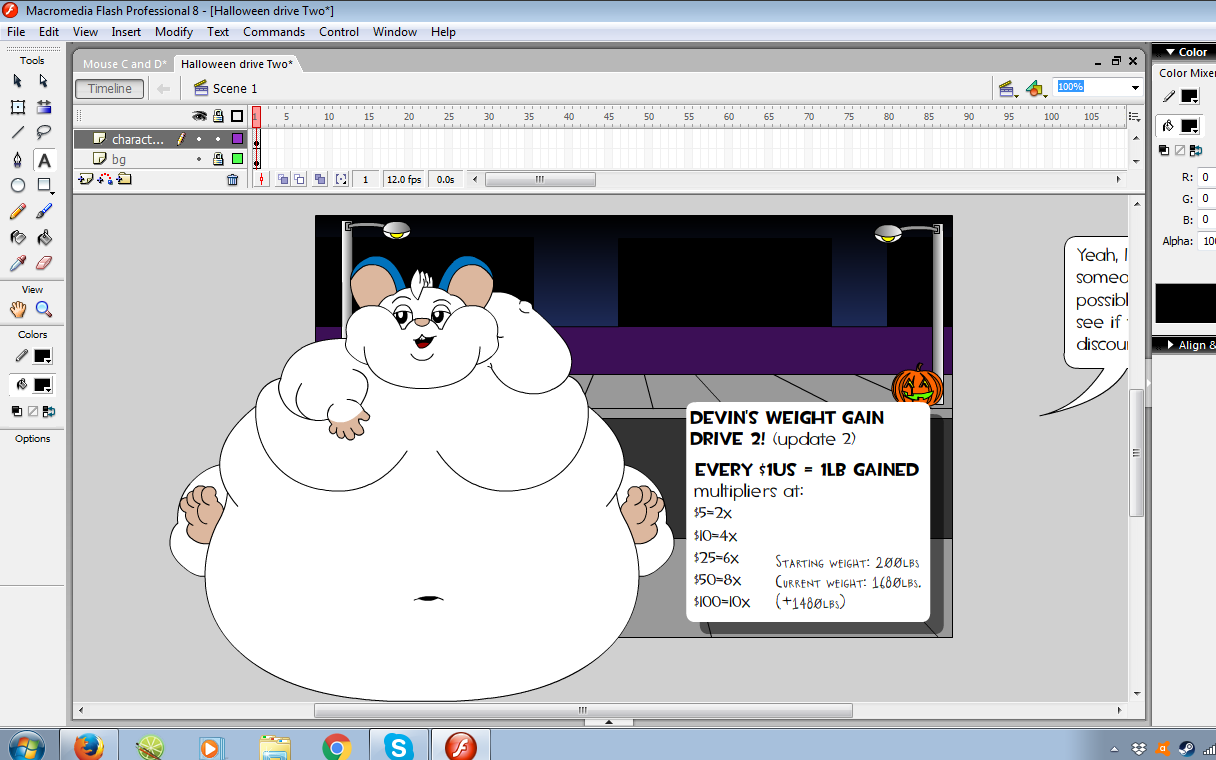
Task: Click the Red value input field
Action: (x=1207, y=177)
